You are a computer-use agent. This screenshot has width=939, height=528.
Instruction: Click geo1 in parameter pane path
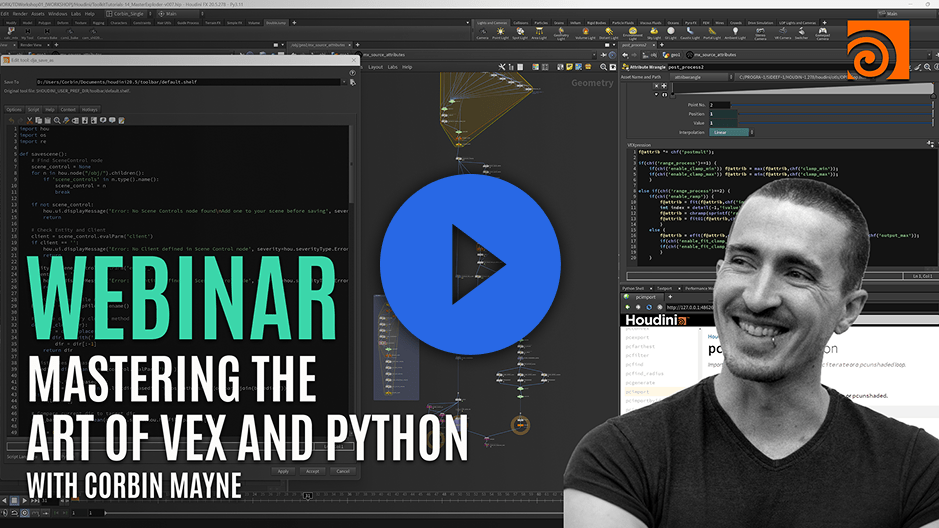point(672,54)
